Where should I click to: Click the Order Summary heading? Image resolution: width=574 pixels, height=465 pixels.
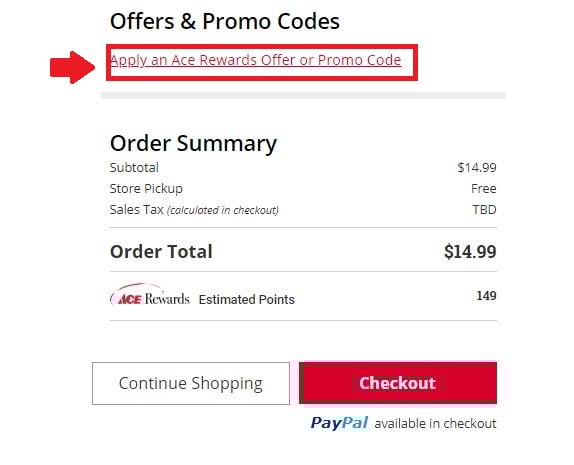point(193,143)
